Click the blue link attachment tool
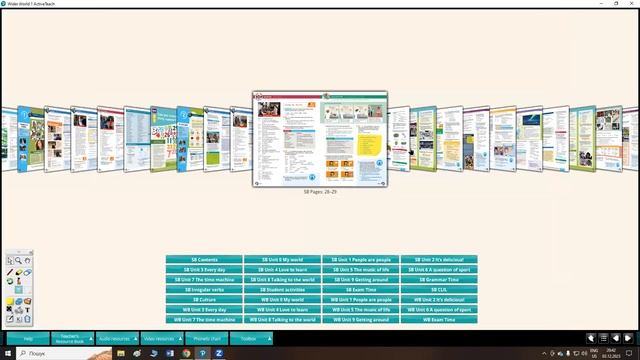Viewport: 640px width, 360px height. pyautogui.click(x=18, y=301)
